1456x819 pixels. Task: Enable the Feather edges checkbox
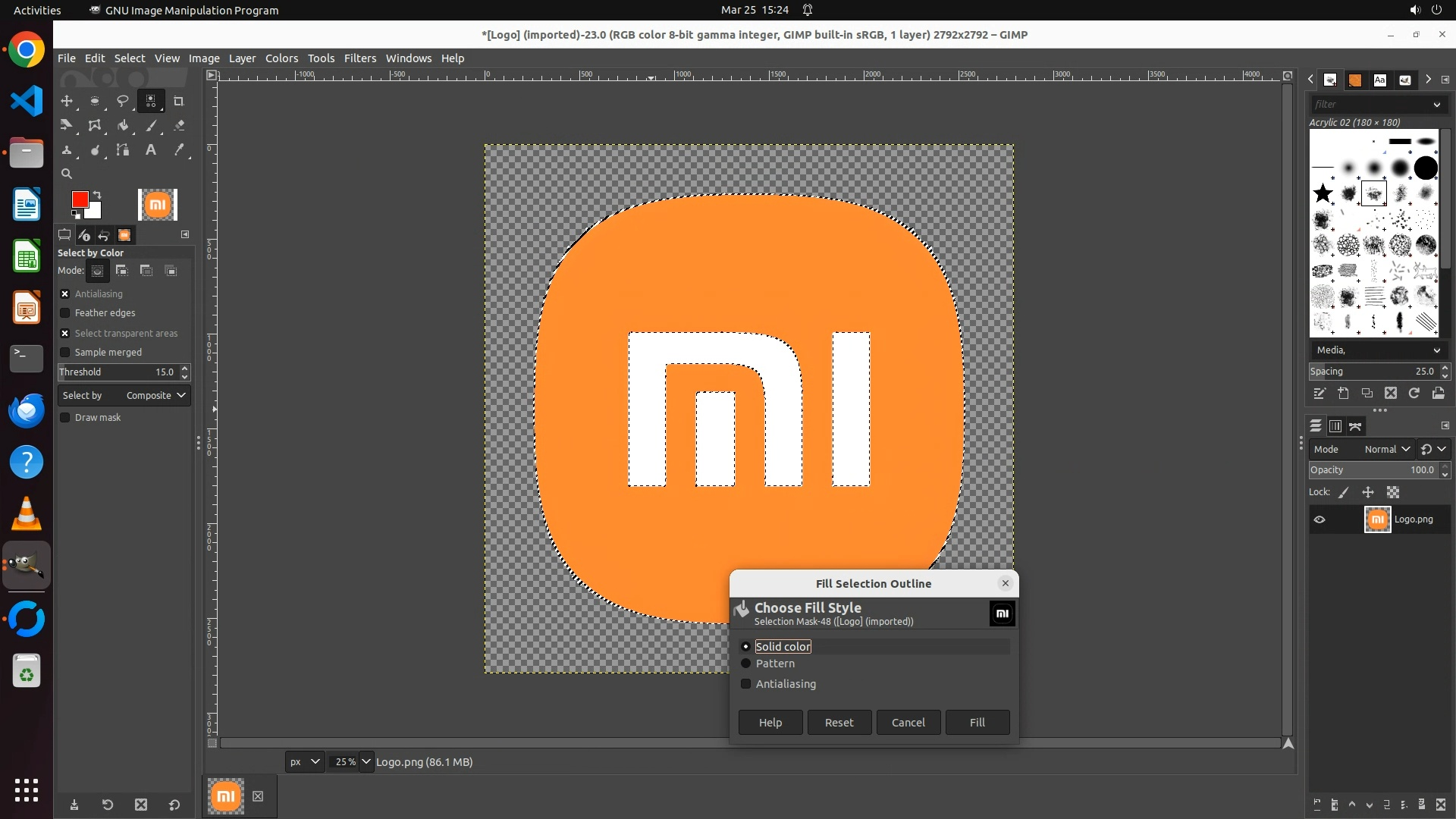coord(65,313)
